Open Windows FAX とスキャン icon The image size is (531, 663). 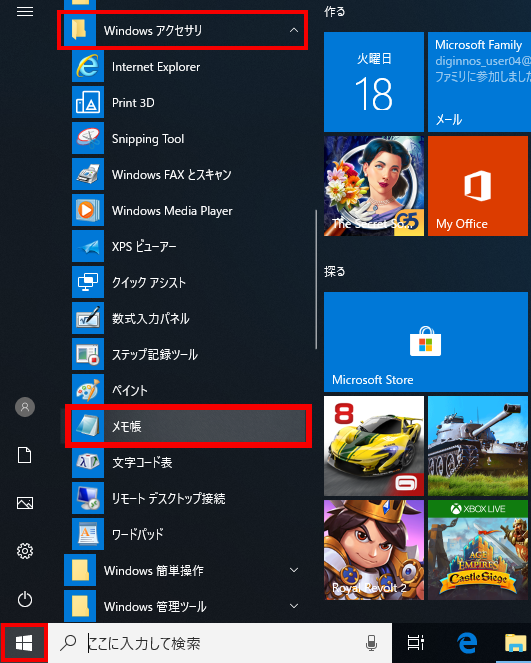[x=88, y=174]
